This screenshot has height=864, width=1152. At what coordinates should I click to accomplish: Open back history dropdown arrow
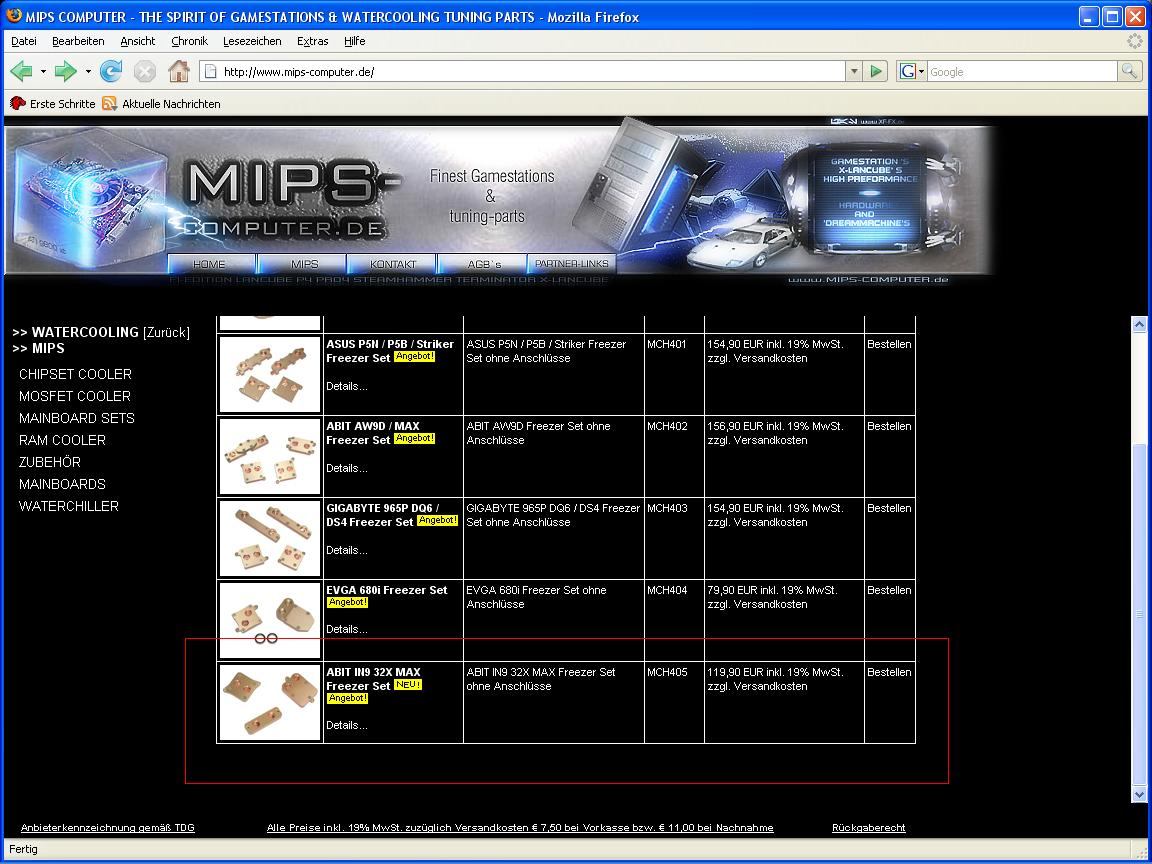tap(43, 71)
